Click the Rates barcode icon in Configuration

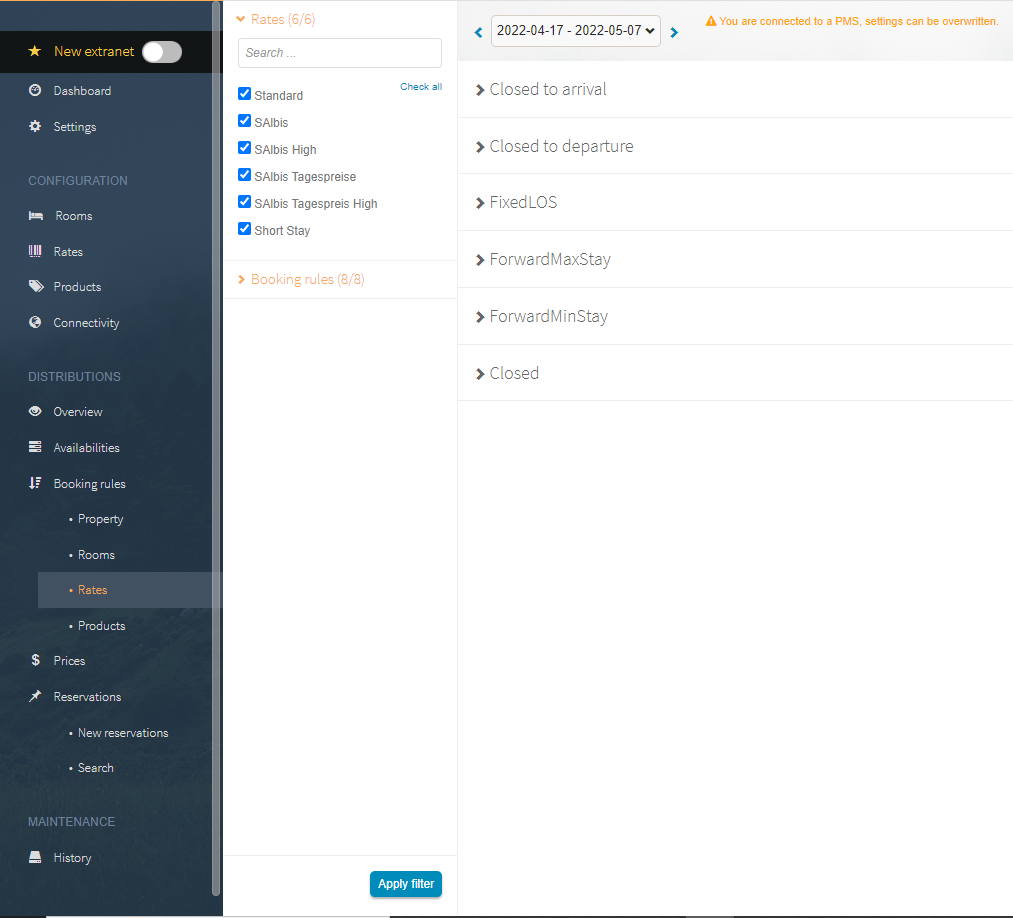pos(35,252)
